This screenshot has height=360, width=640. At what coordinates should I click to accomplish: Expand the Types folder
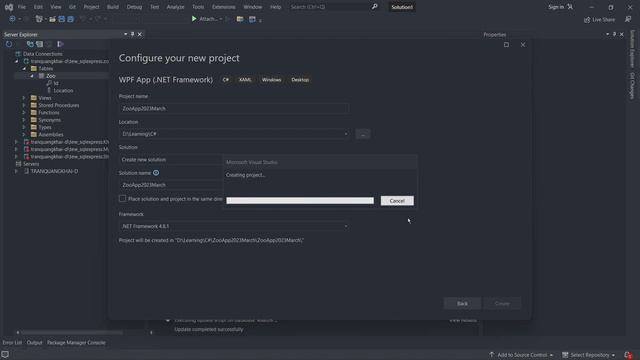24,127
